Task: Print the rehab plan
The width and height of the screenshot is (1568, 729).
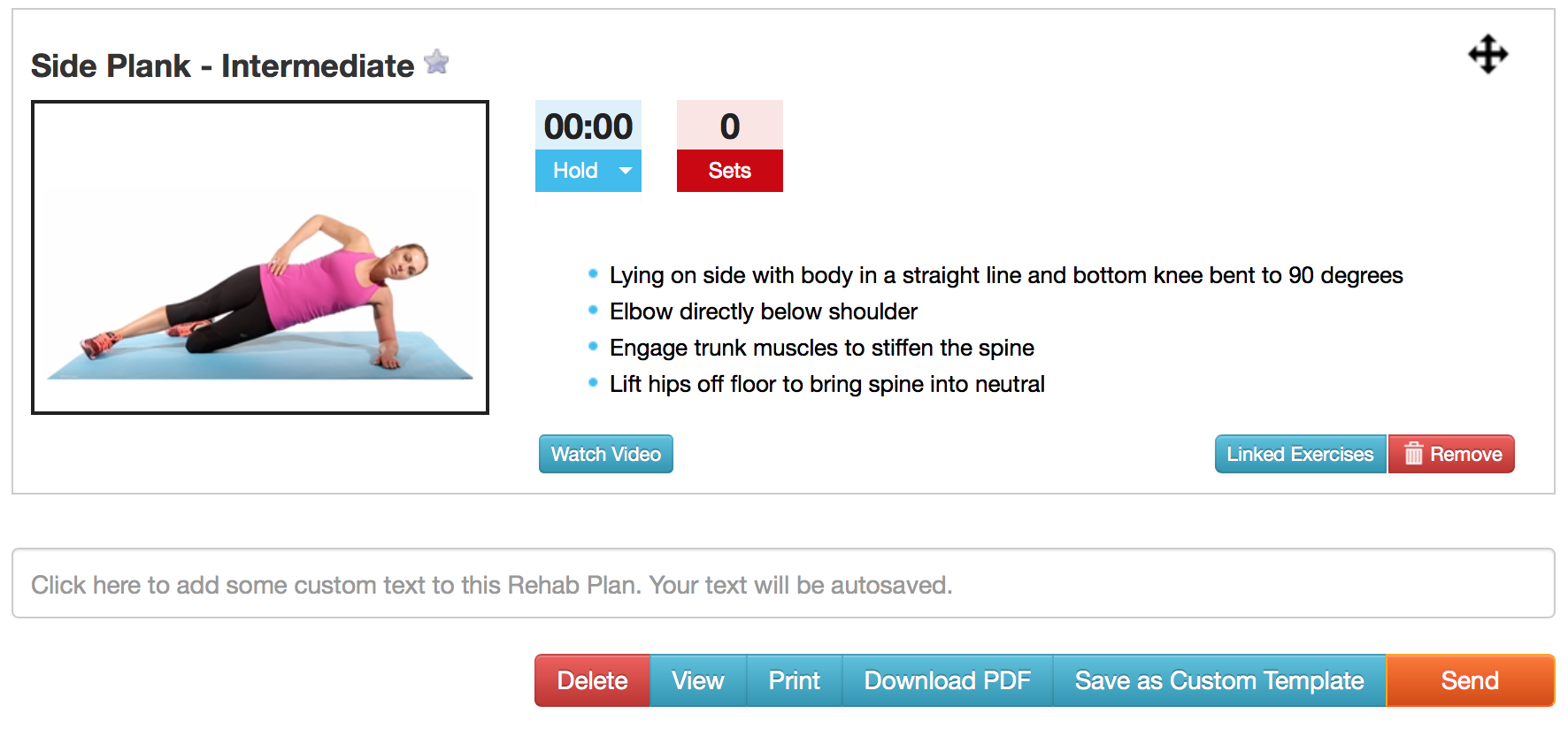Action: (x=794, y=680)
